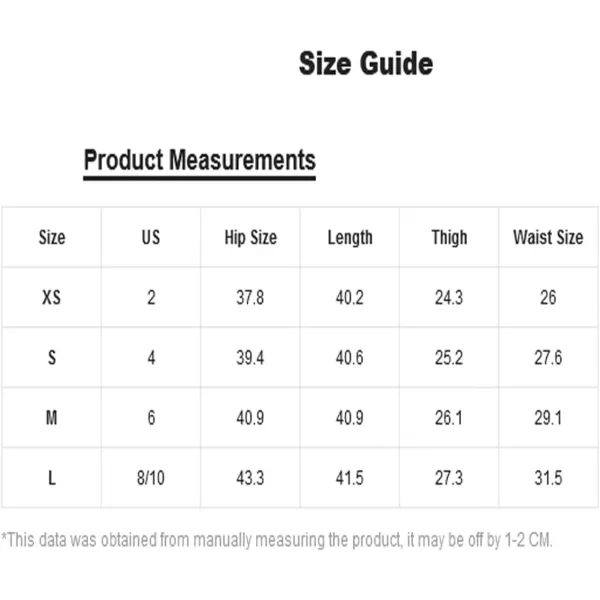Image resolution: width=600 pixels, height=600 pixels.
Task: Click the Size column header
Action: click(x=52, y=238)
